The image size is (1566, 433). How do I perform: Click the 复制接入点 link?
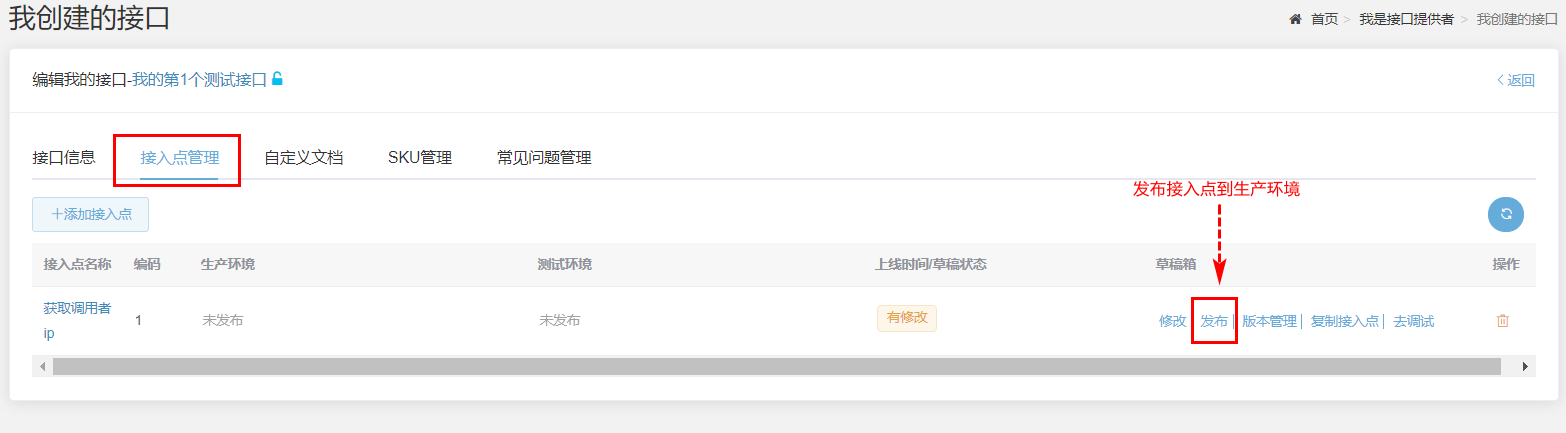pos(1344,321)
